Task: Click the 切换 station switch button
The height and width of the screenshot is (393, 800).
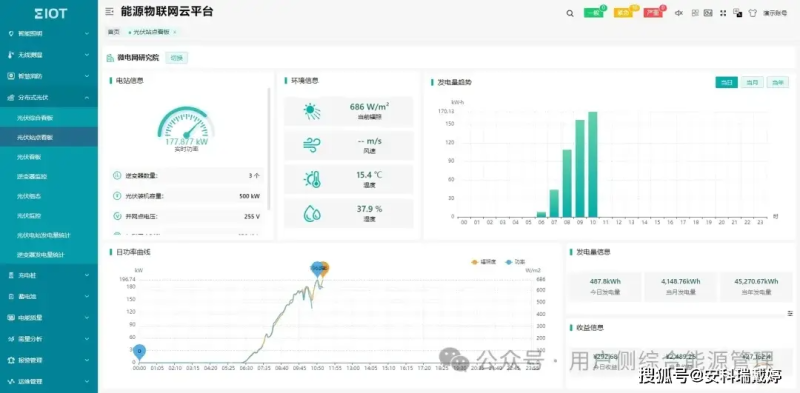Action: [x=177, y=58]
